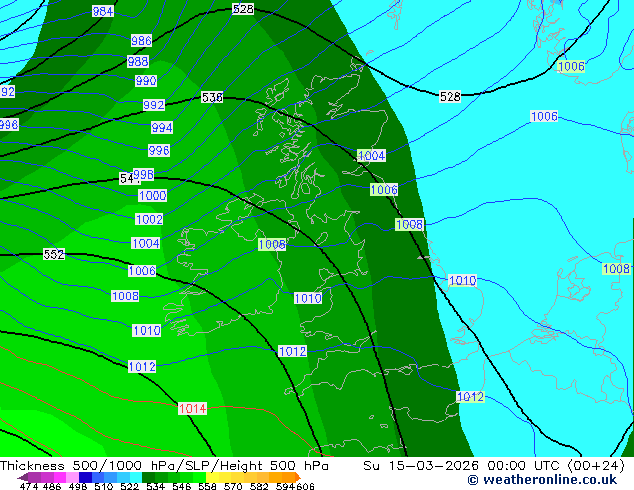
Task: Click the orange right arrow tip of legend
Action: click(297, 477)
